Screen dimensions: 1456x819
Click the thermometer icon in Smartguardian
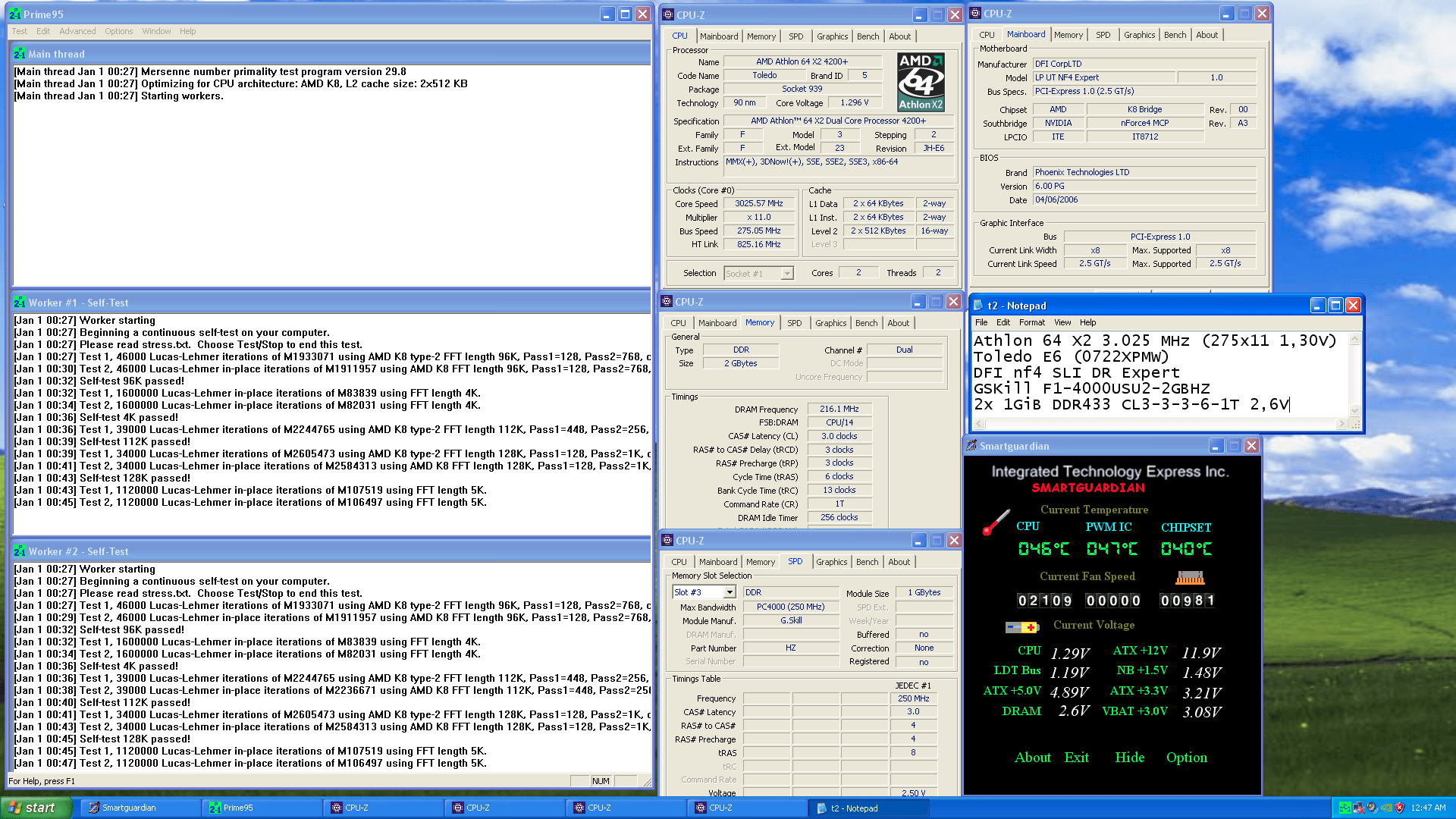point(996,522)
